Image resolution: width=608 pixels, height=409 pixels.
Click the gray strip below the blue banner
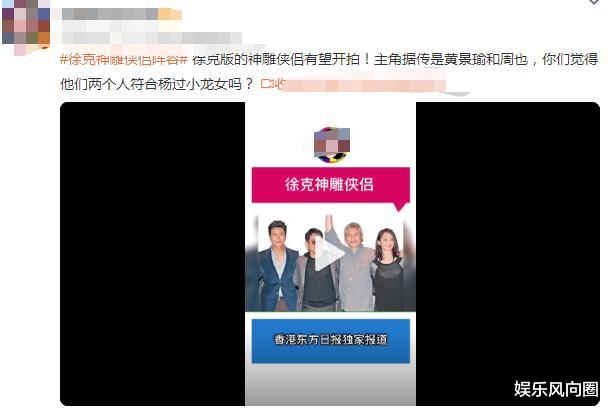tap(330, 385)
